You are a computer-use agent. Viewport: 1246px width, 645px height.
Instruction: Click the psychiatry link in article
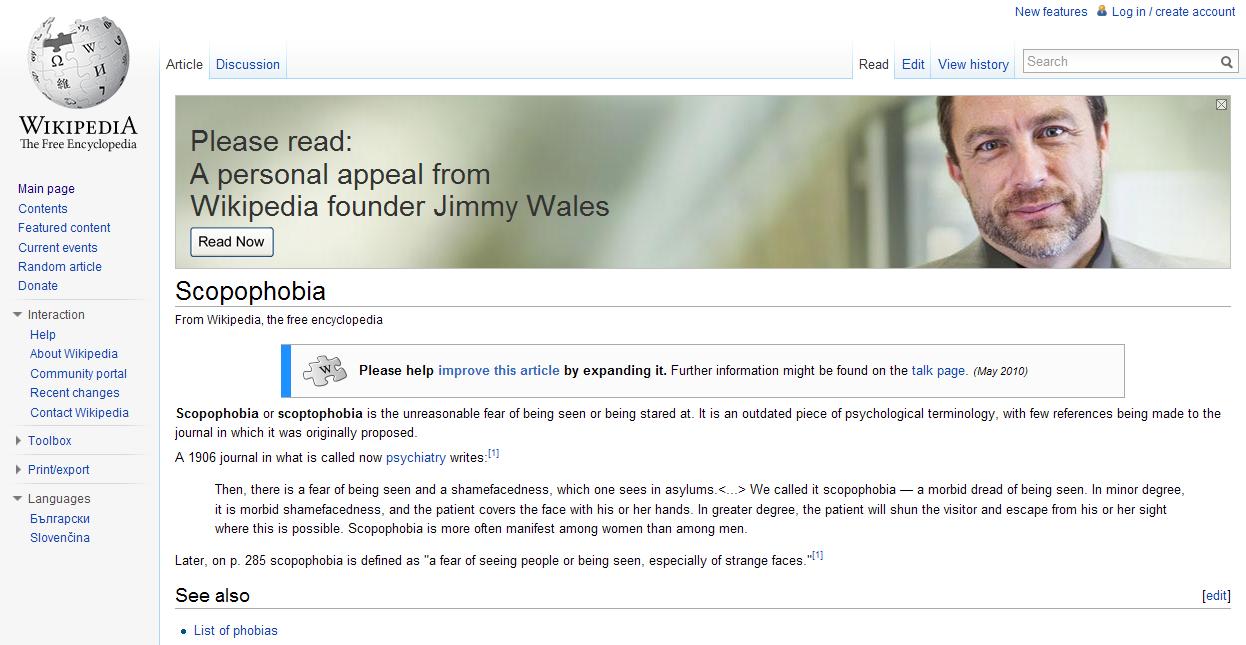pyautogui.click(x=416, y=458)
